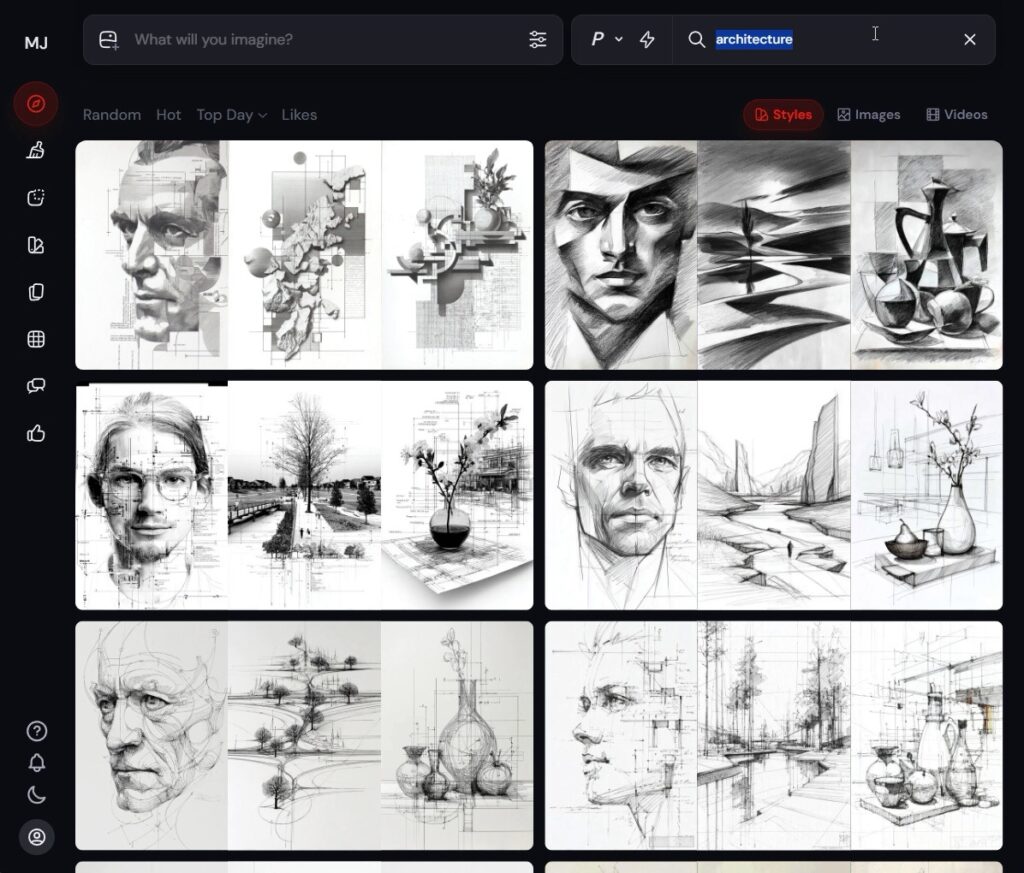Open the Create paintbrush icon in sidebar
The height and width of the screenshot is (873, 1024).
coord(36,151)
